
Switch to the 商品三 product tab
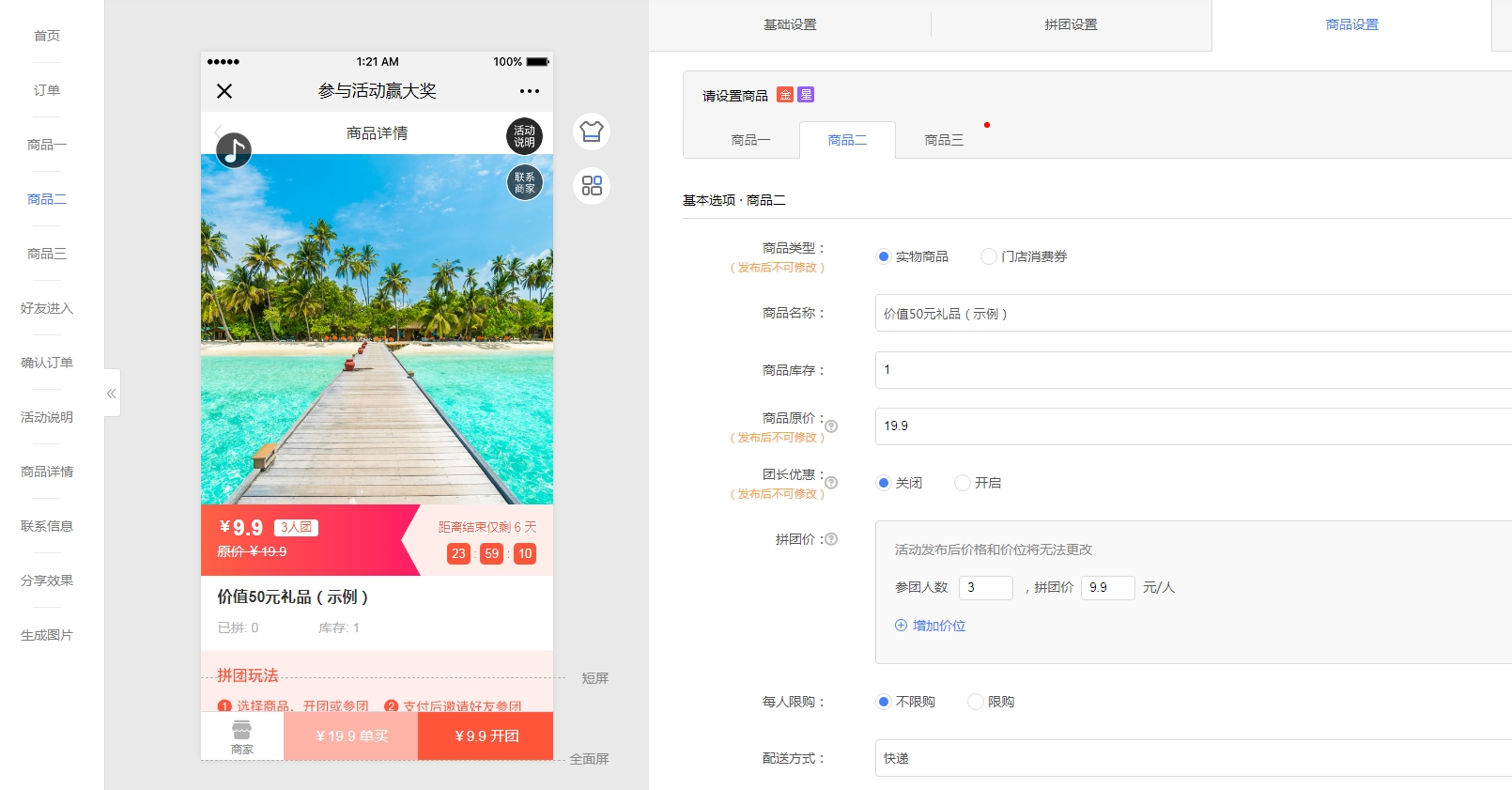(944, 140)
